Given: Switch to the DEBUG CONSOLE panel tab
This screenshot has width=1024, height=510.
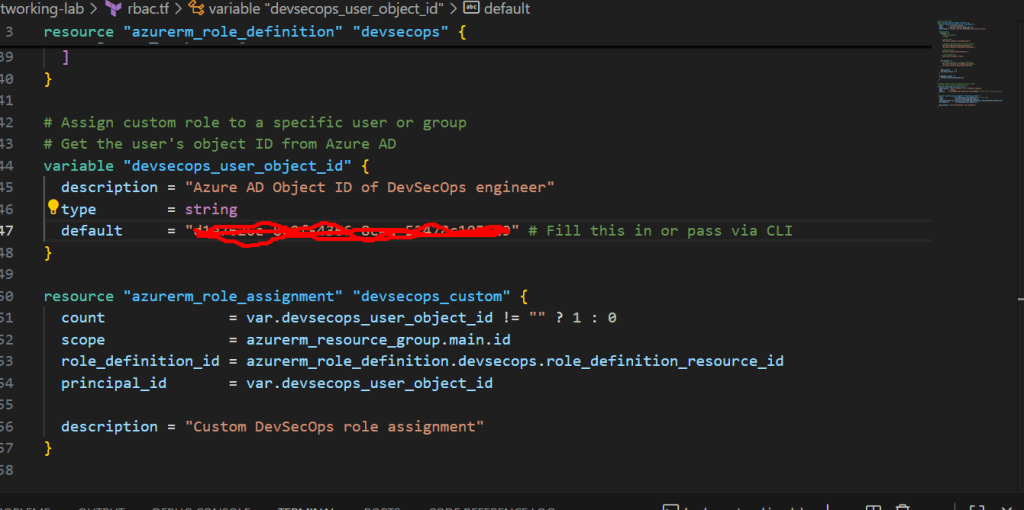Looking at the screenshot, I should click(200, 507).
